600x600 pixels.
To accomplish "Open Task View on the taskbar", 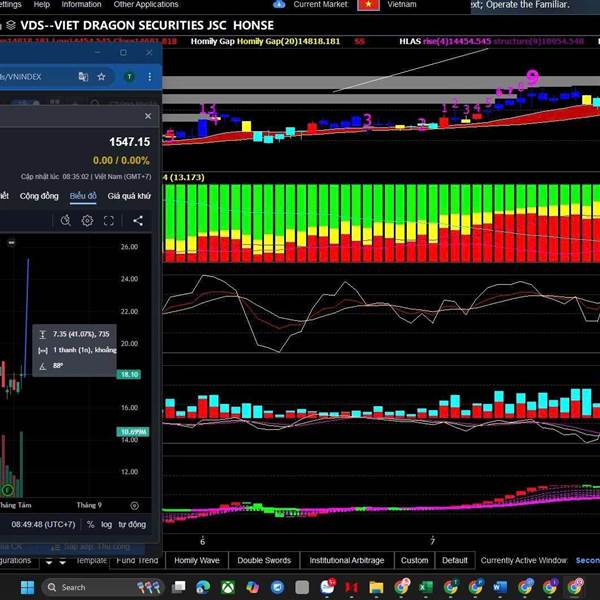I will 178,587.
